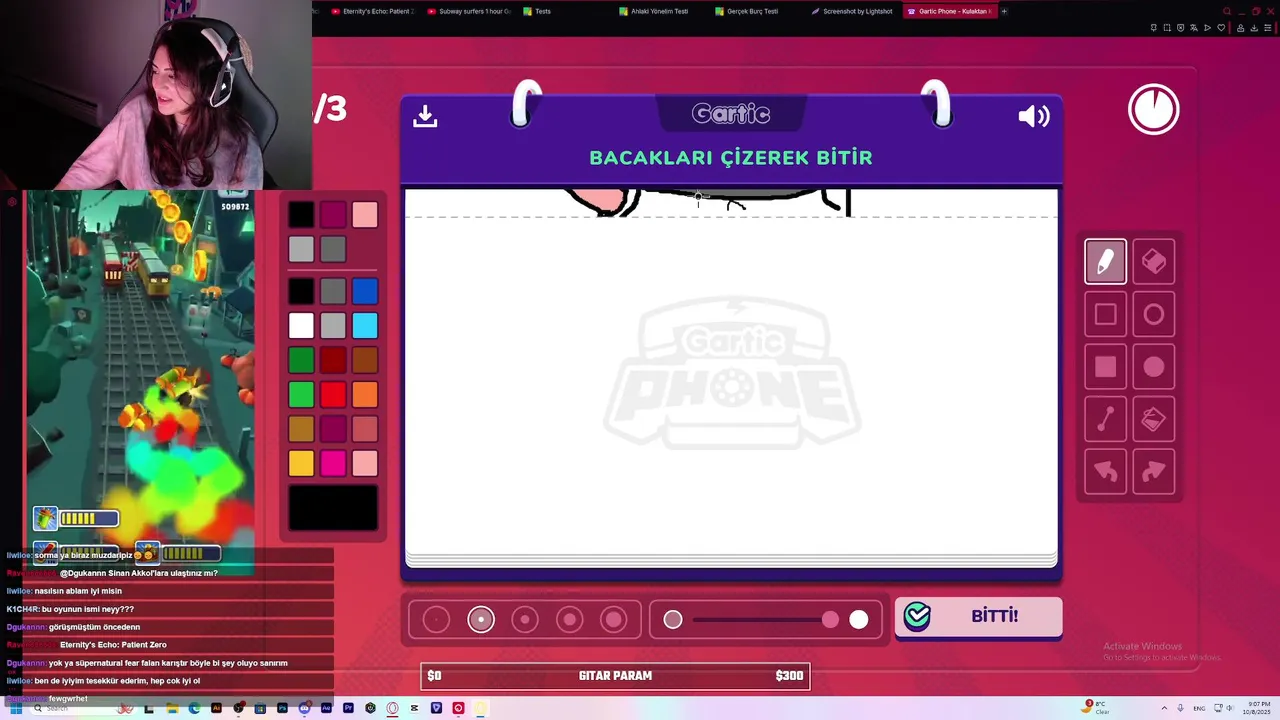Click the heart bookmark icon in browser toolbar

[x=1221, y=28]
